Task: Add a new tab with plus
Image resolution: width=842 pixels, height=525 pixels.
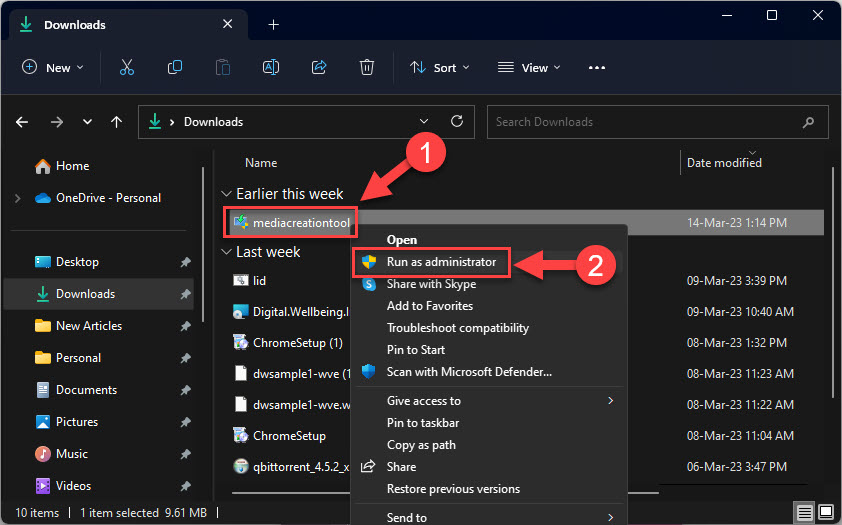Action: click(273, 25)
